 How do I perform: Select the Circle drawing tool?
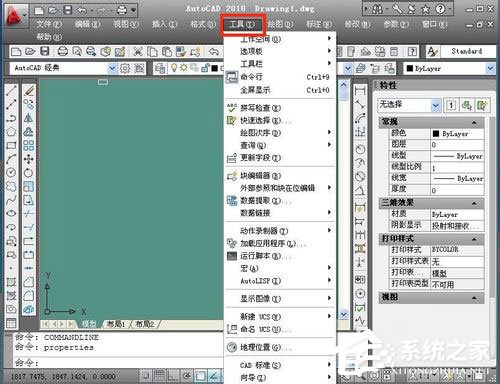pyautogui.click(x=11, y=173)
